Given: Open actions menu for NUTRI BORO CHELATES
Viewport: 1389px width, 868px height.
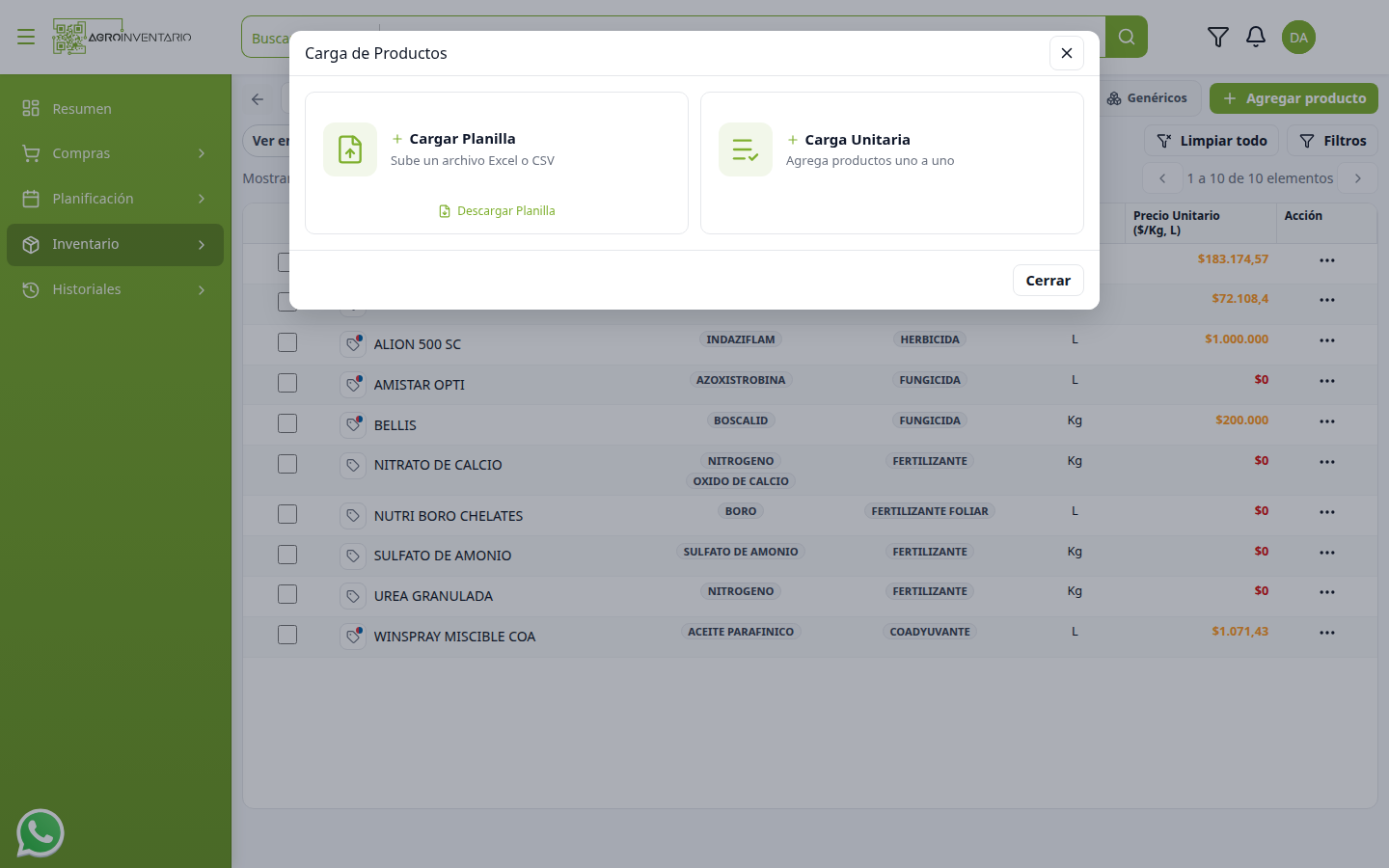Looking at the screenshot, I should 1327,512.
